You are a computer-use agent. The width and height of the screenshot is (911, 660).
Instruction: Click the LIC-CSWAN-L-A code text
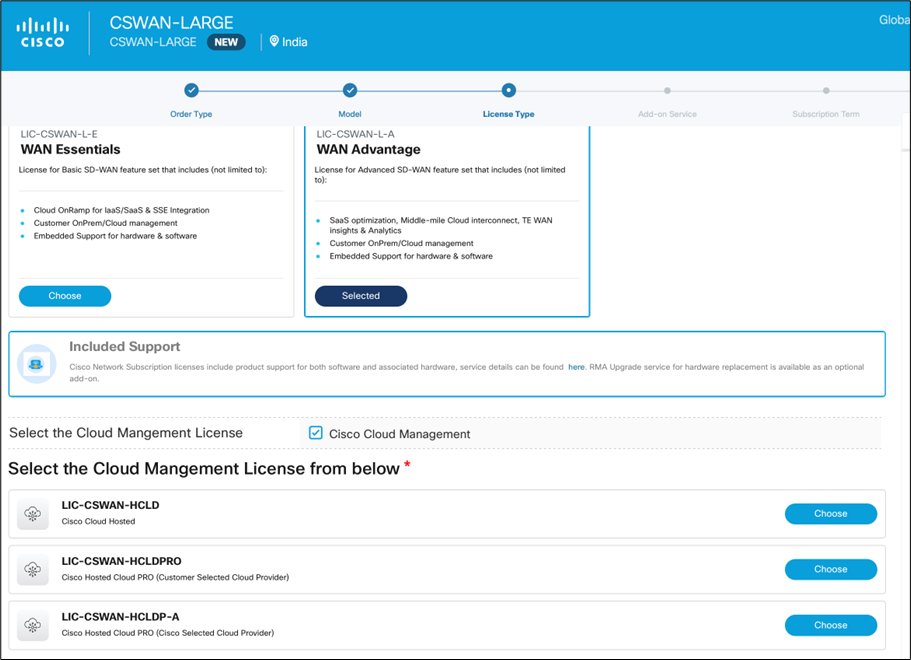[355, 134]
